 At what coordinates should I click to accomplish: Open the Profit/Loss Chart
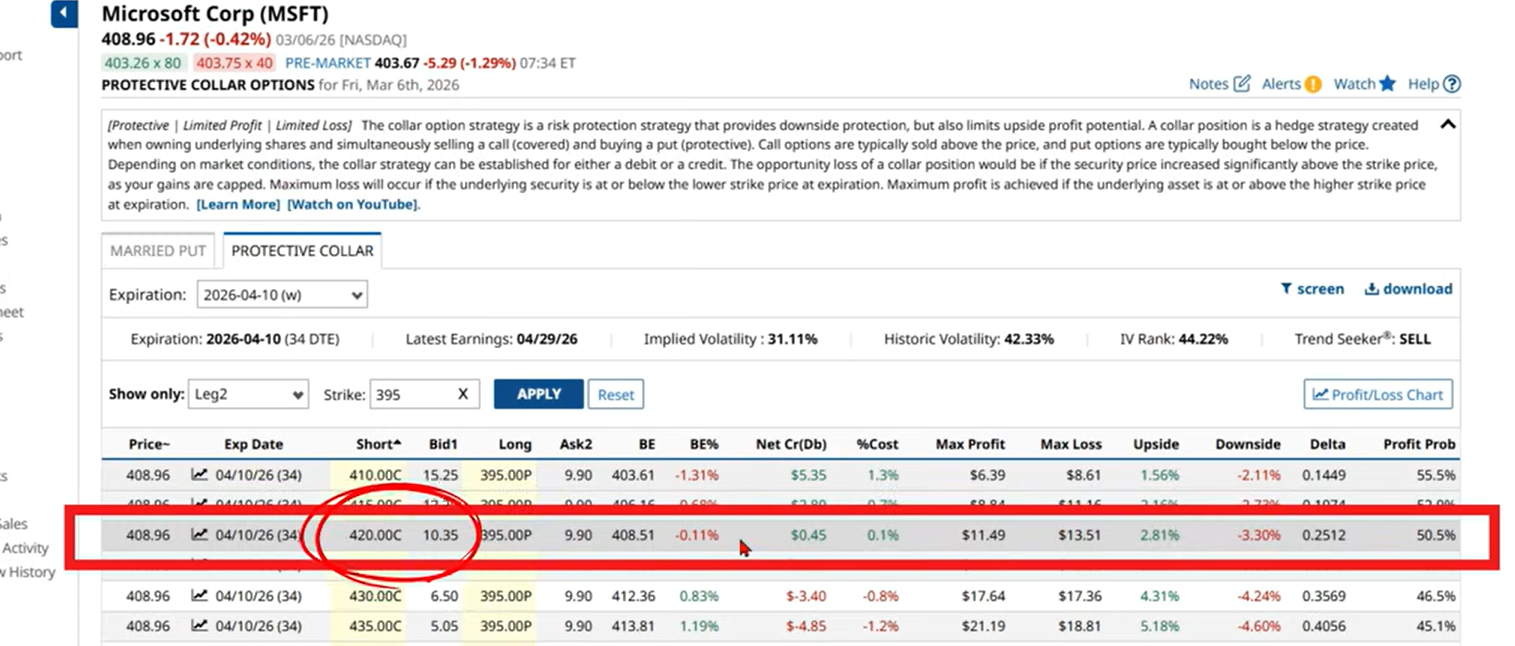click(1377, 394)
